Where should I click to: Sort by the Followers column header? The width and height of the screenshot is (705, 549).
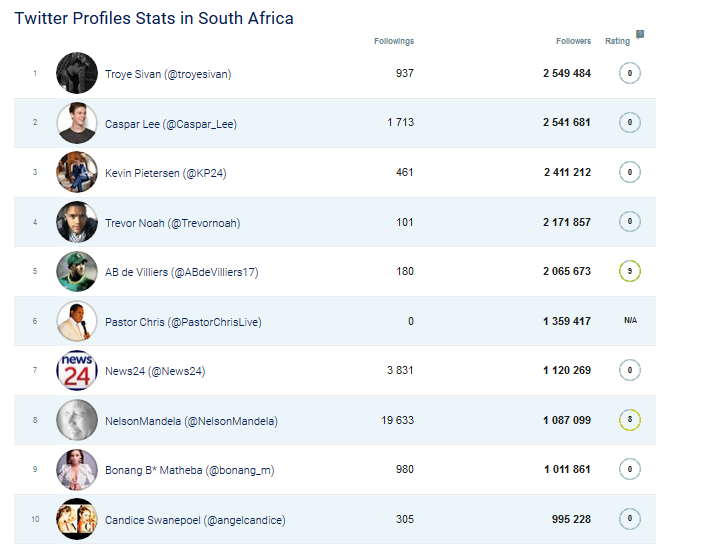(x=573, y=41)
